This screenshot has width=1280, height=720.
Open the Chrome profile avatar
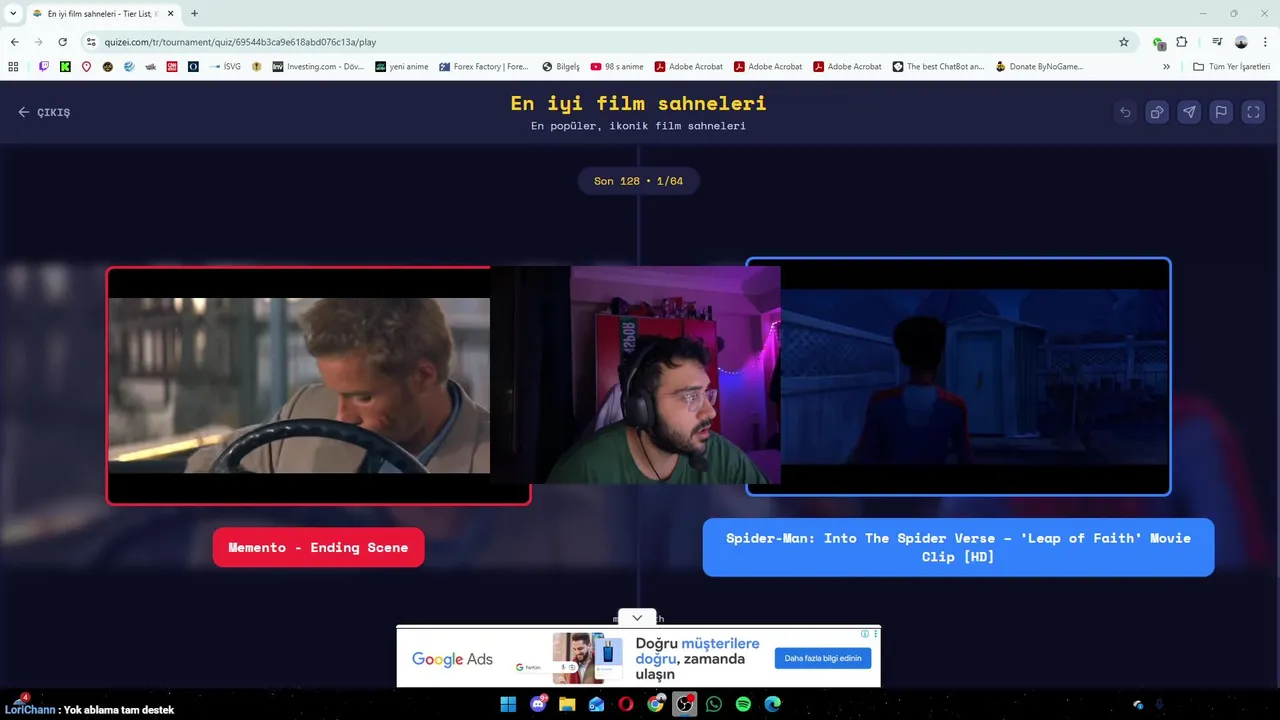1241,42
